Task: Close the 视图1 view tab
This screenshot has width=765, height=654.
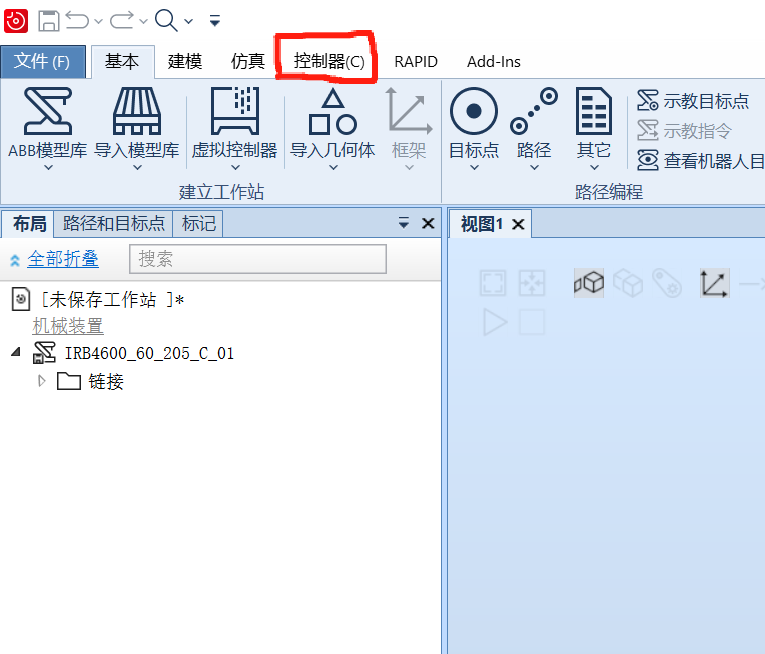Action: pyautogui.click(x=518, y=225)
